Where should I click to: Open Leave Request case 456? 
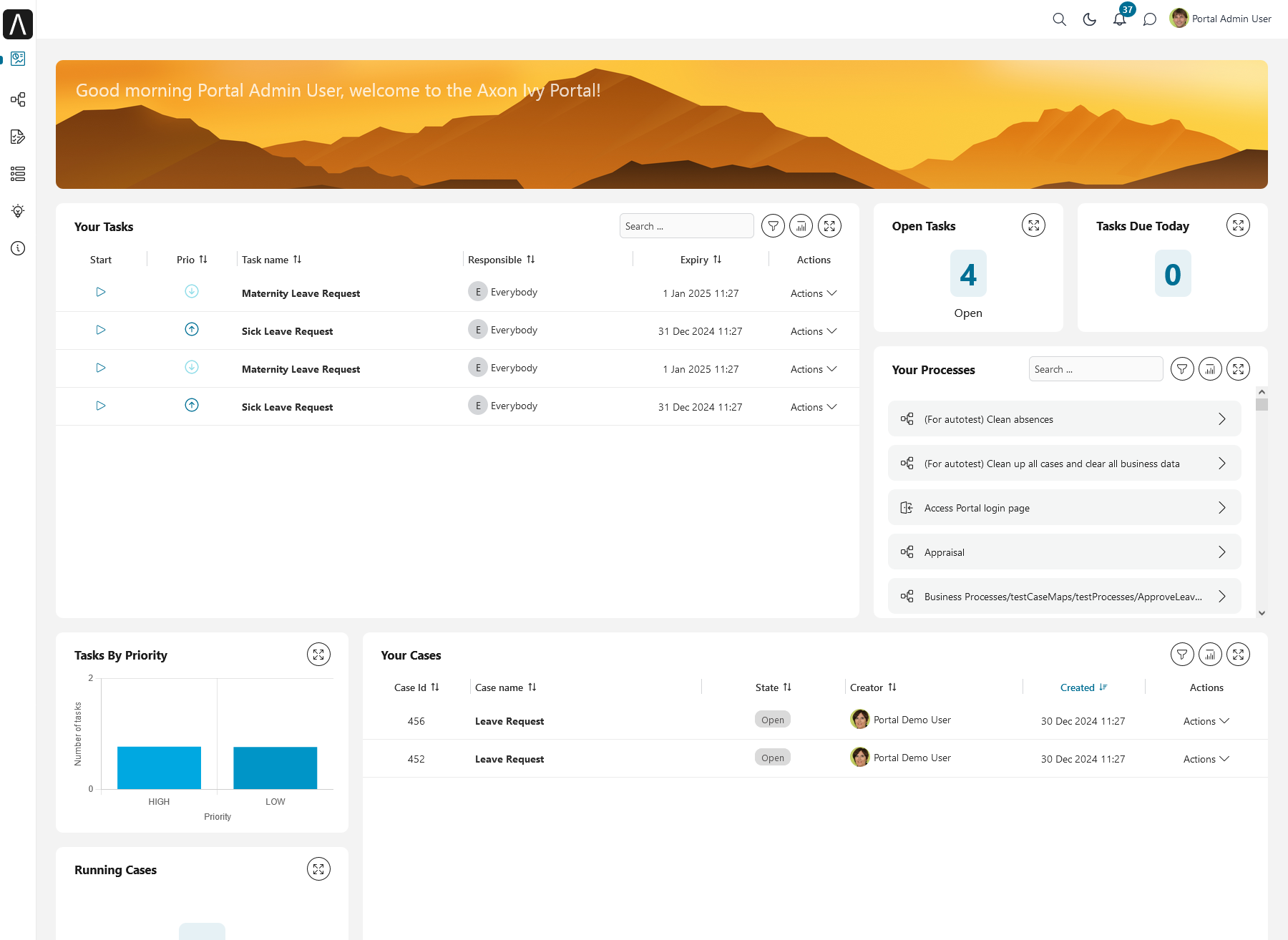(509, 721)
